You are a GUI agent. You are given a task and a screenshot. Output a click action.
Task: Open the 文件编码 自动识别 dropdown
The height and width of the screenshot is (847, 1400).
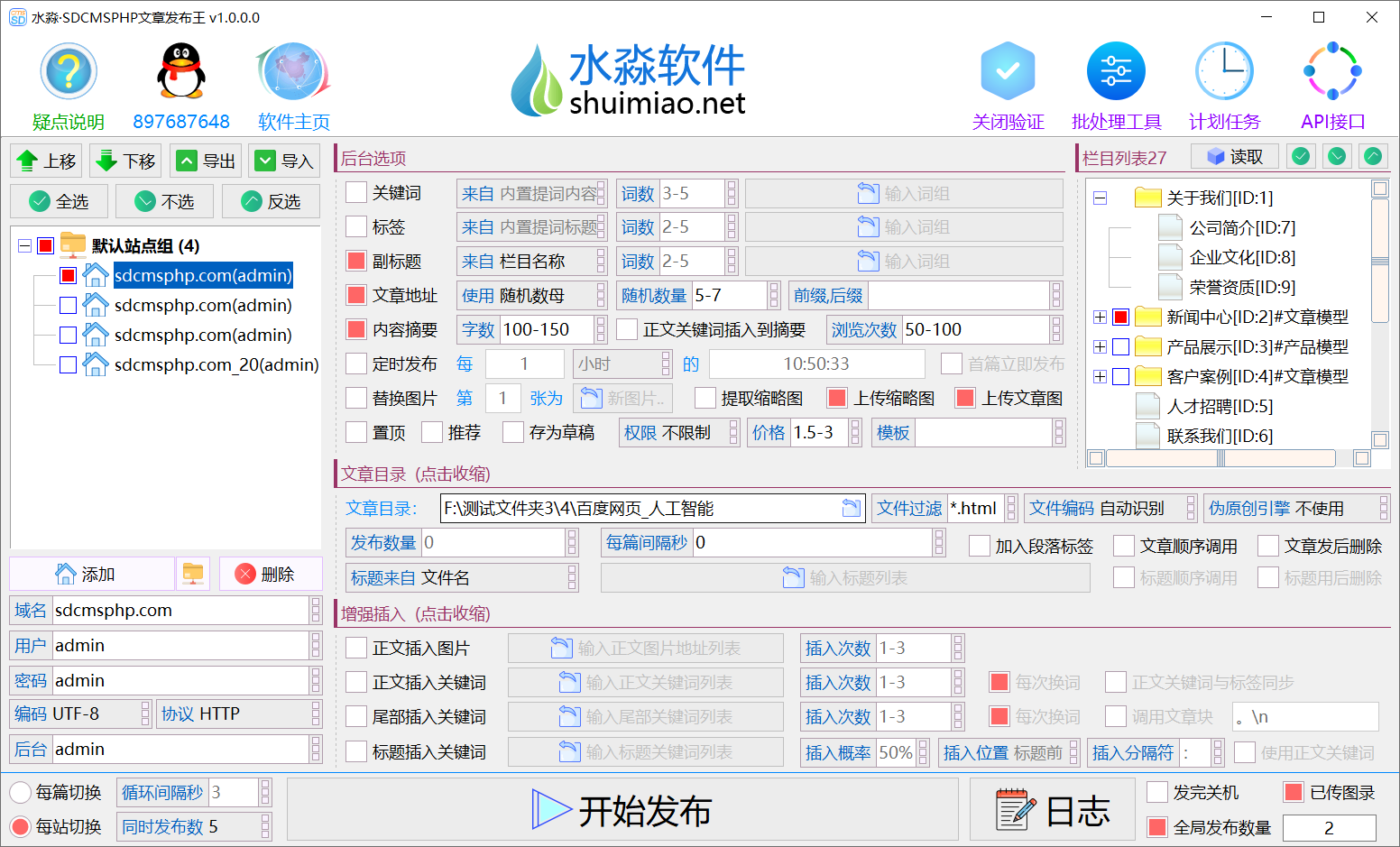(1110, 508)
